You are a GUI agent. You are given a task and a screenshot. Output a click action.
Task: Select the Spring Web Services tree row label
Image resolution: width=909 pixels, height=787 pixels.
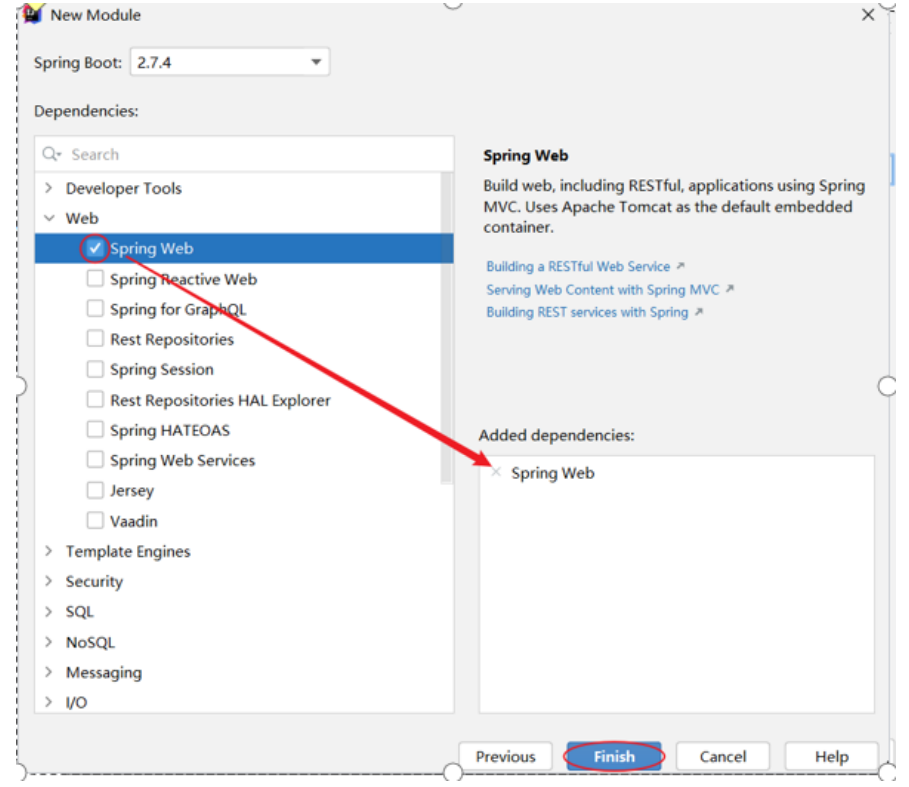[183, 460]
